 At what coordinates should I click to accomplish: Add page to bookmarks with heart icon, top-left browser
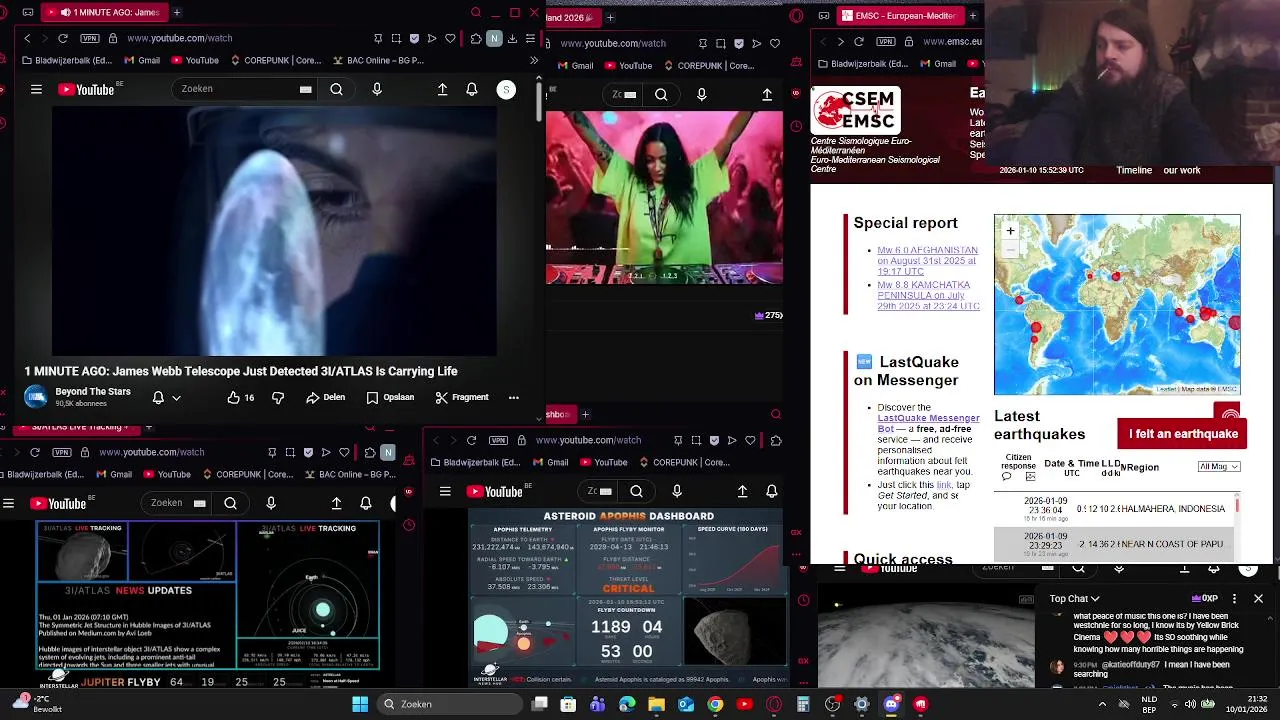[x=450, y=38]
